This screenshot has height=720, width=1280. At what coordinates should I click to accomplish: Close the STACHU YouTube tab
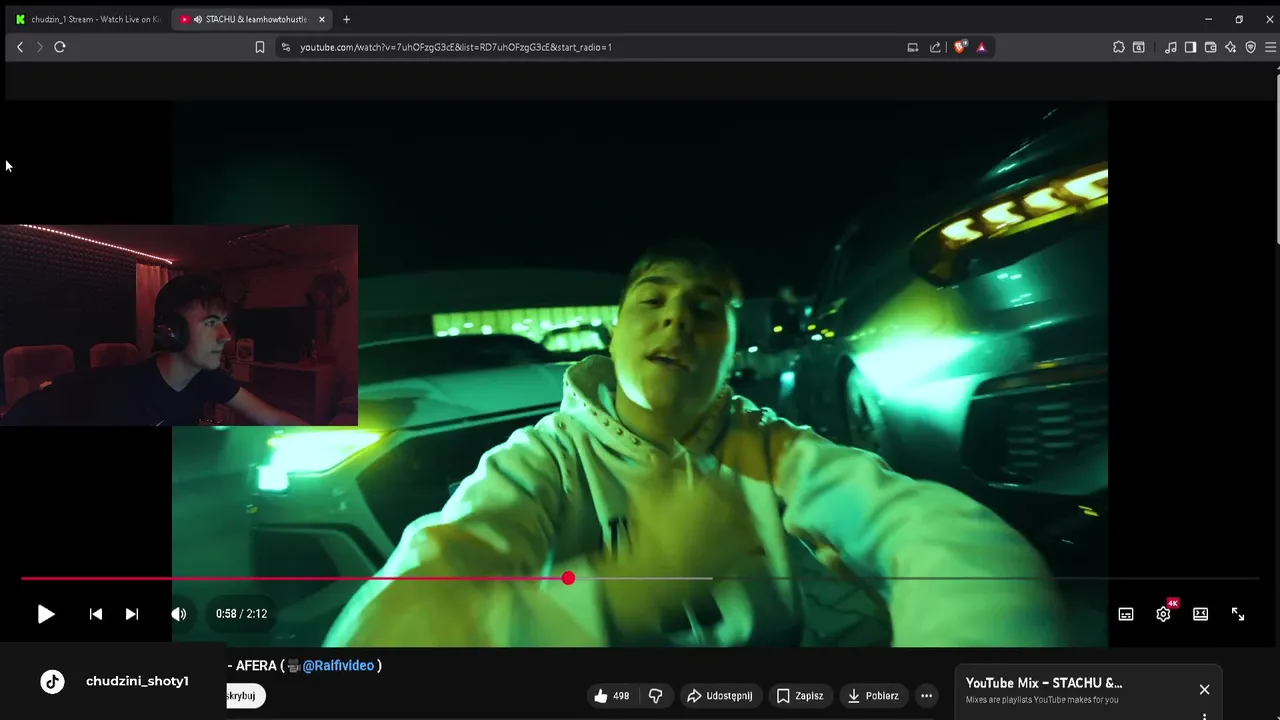[x=322, y=19]
